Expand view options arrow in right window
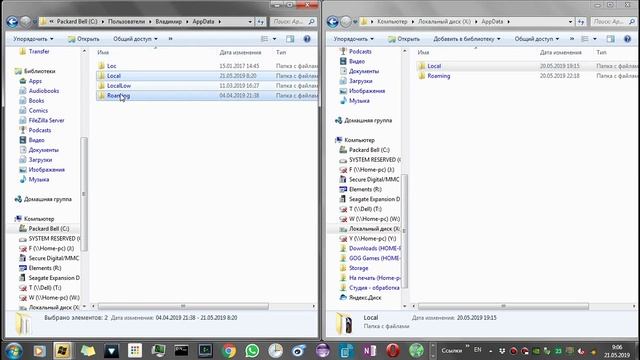Screen dimensions: 640x360 [595, 39]
